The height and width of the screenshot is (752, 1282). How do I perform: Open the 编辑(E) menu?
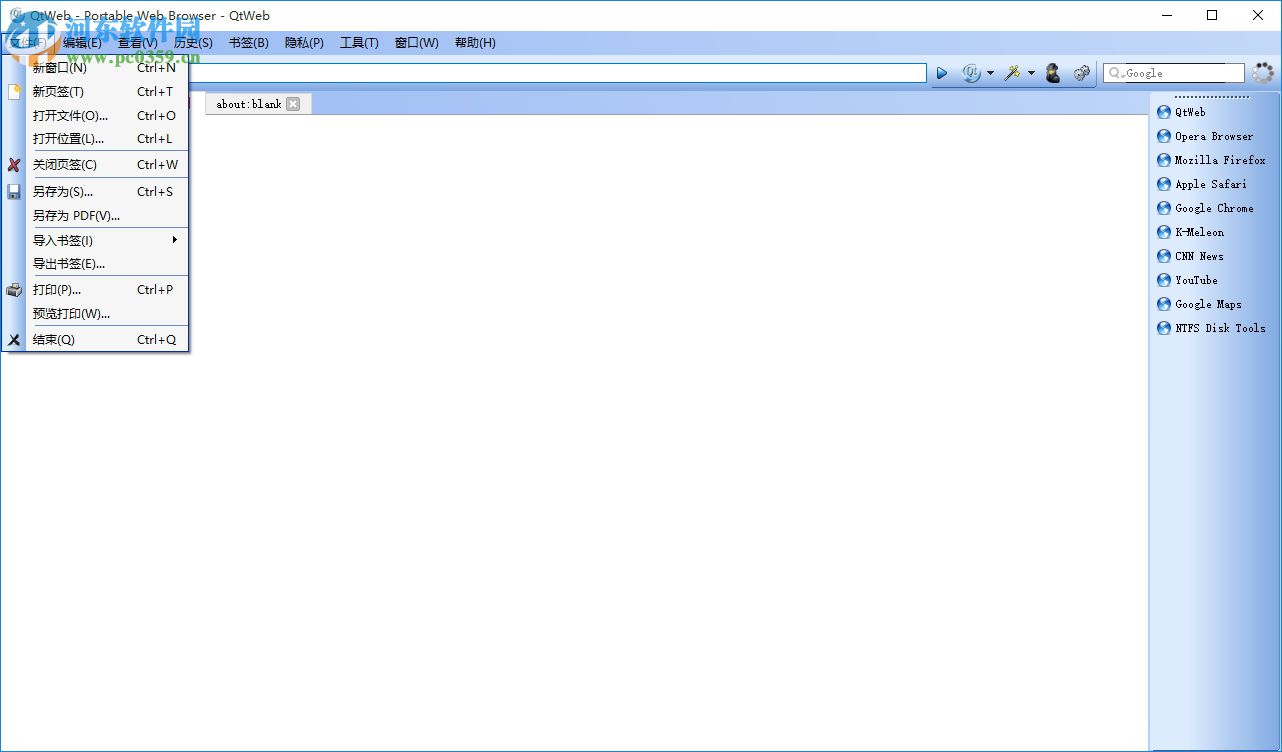(x=82, y=43)
